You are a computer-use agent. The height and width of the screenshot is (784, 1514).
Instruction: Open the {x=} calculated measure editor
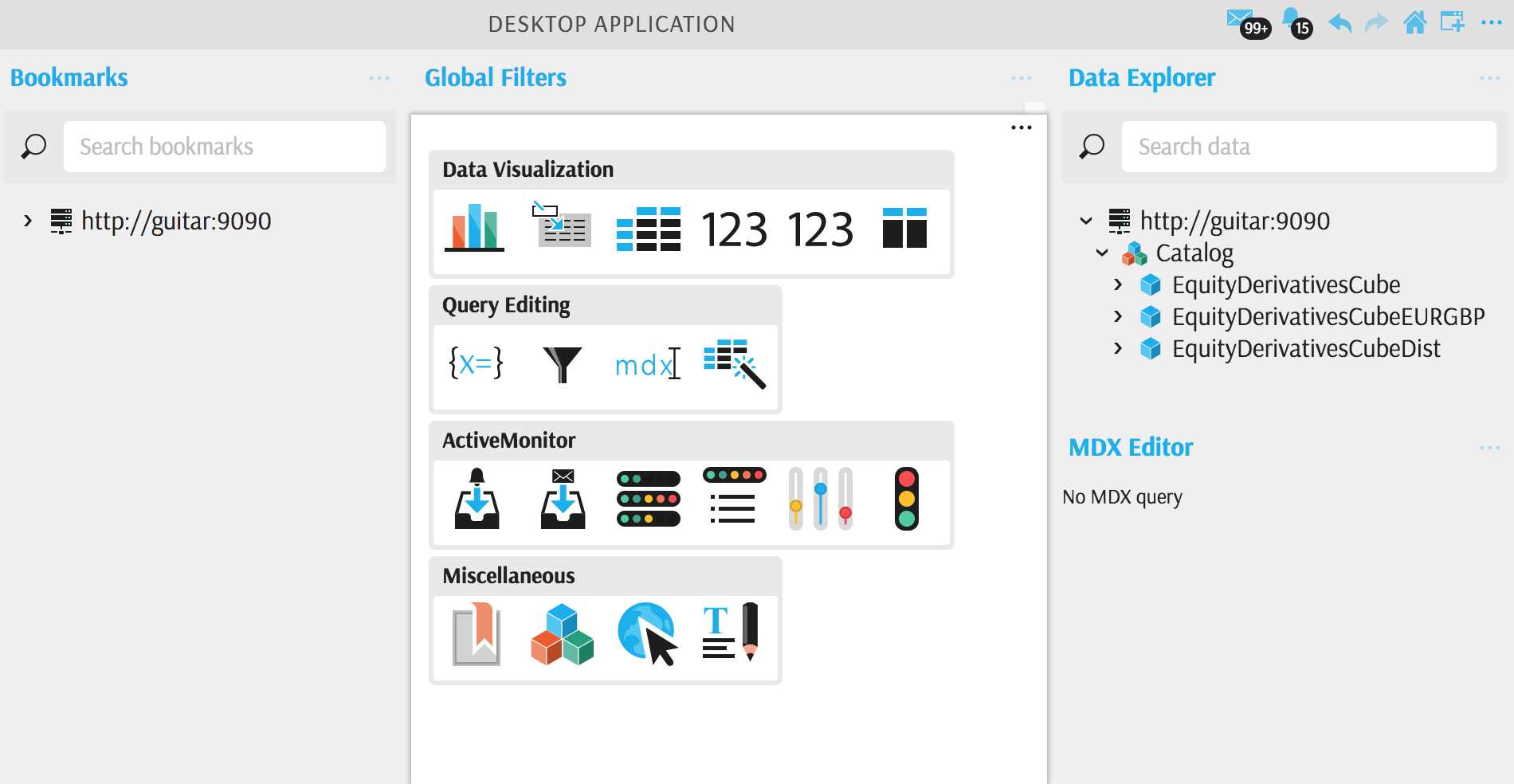pyautogui.click(x=476, y=363)
